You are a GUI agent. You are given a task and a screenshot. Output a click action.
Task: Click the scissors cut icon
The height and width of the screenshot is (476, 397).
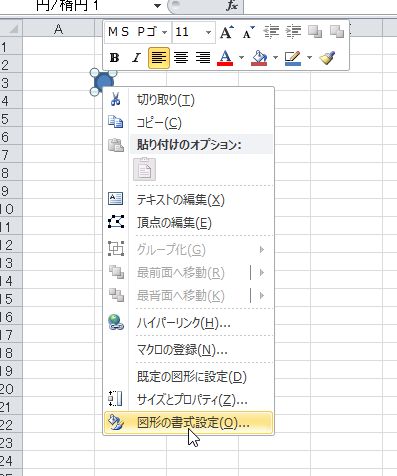115,99
